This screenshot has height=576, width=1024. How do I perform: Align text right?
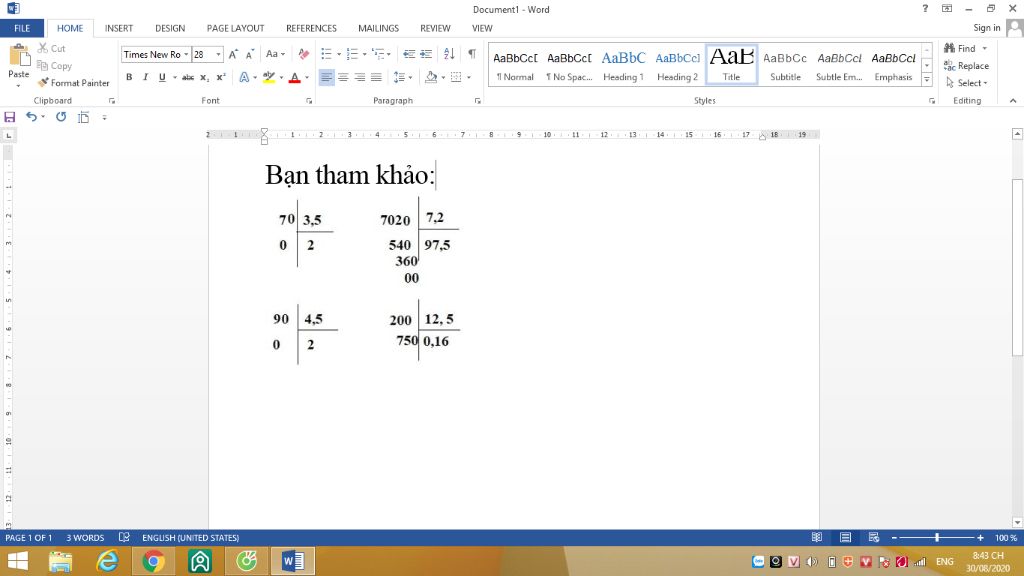pyautogui.click(x=359, y=77)
